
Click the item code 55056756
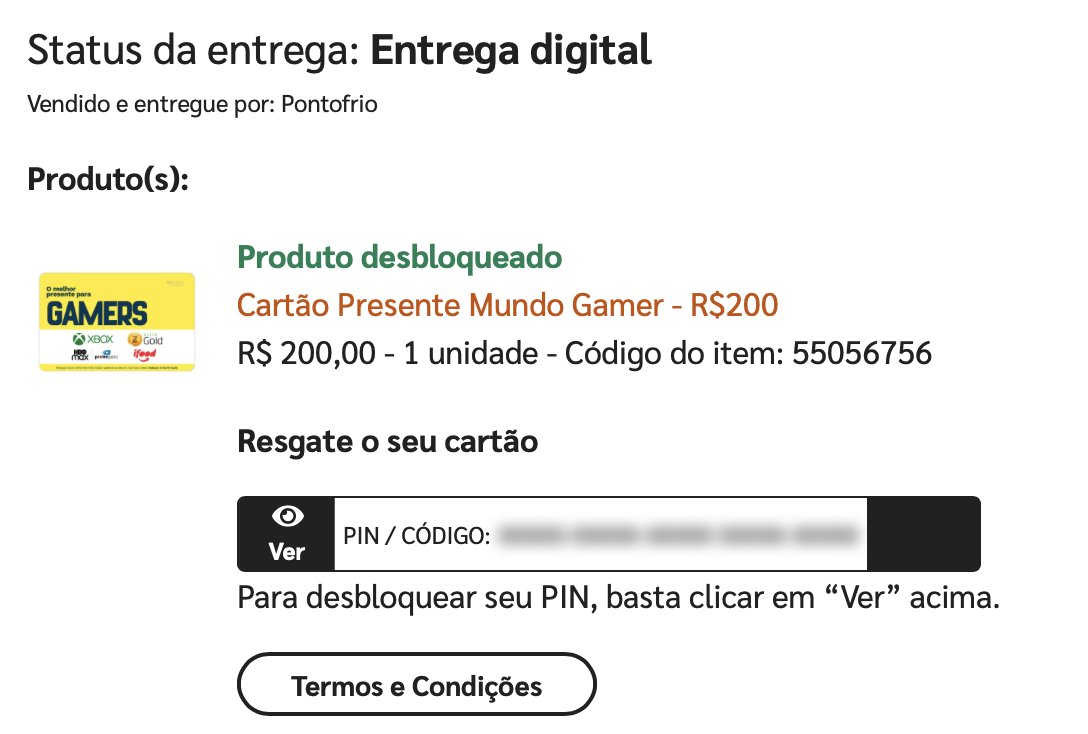click(x=862, y=353)
